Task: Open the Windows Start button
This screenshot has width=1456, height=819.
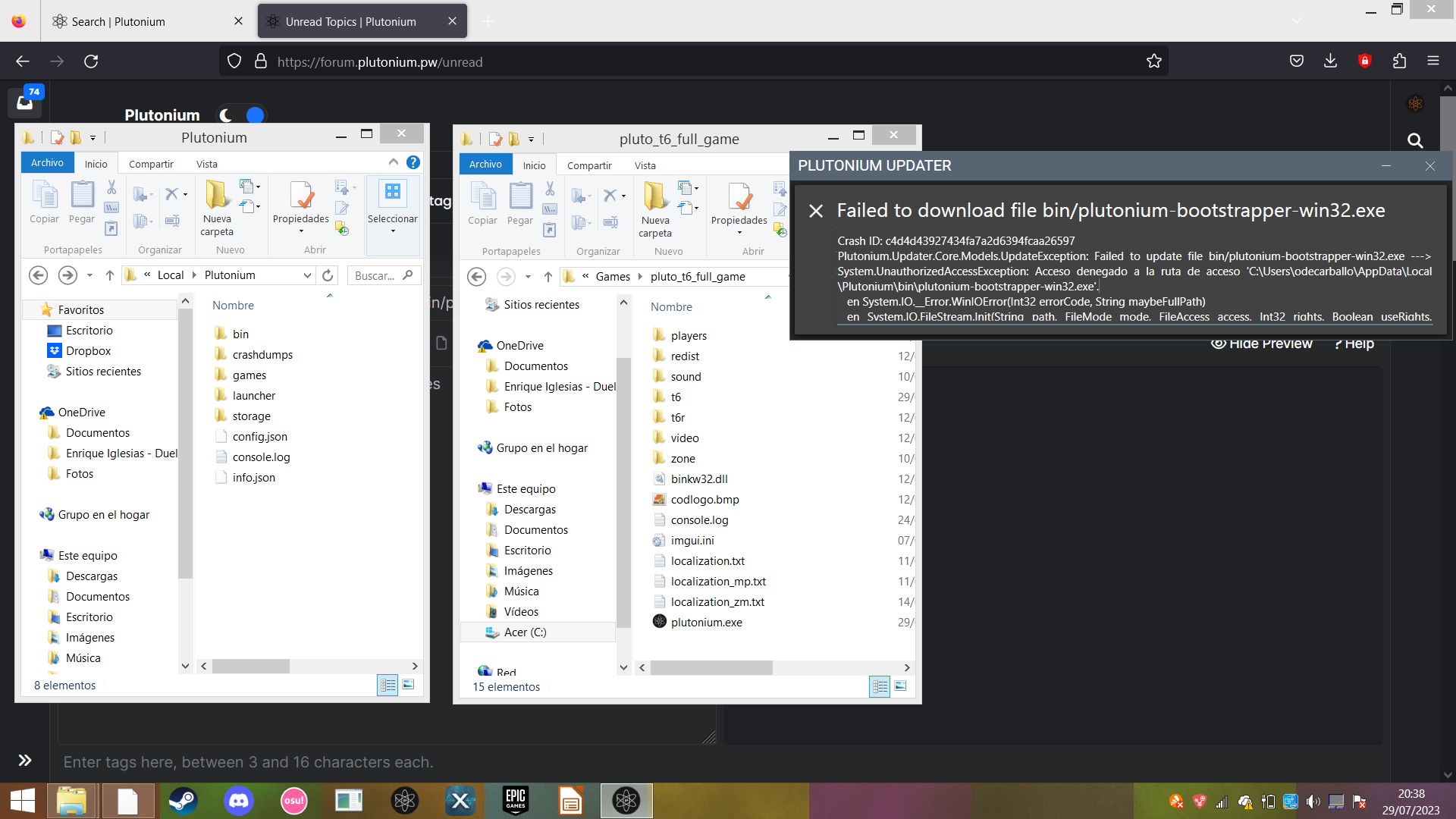Action: coord(23,801)
